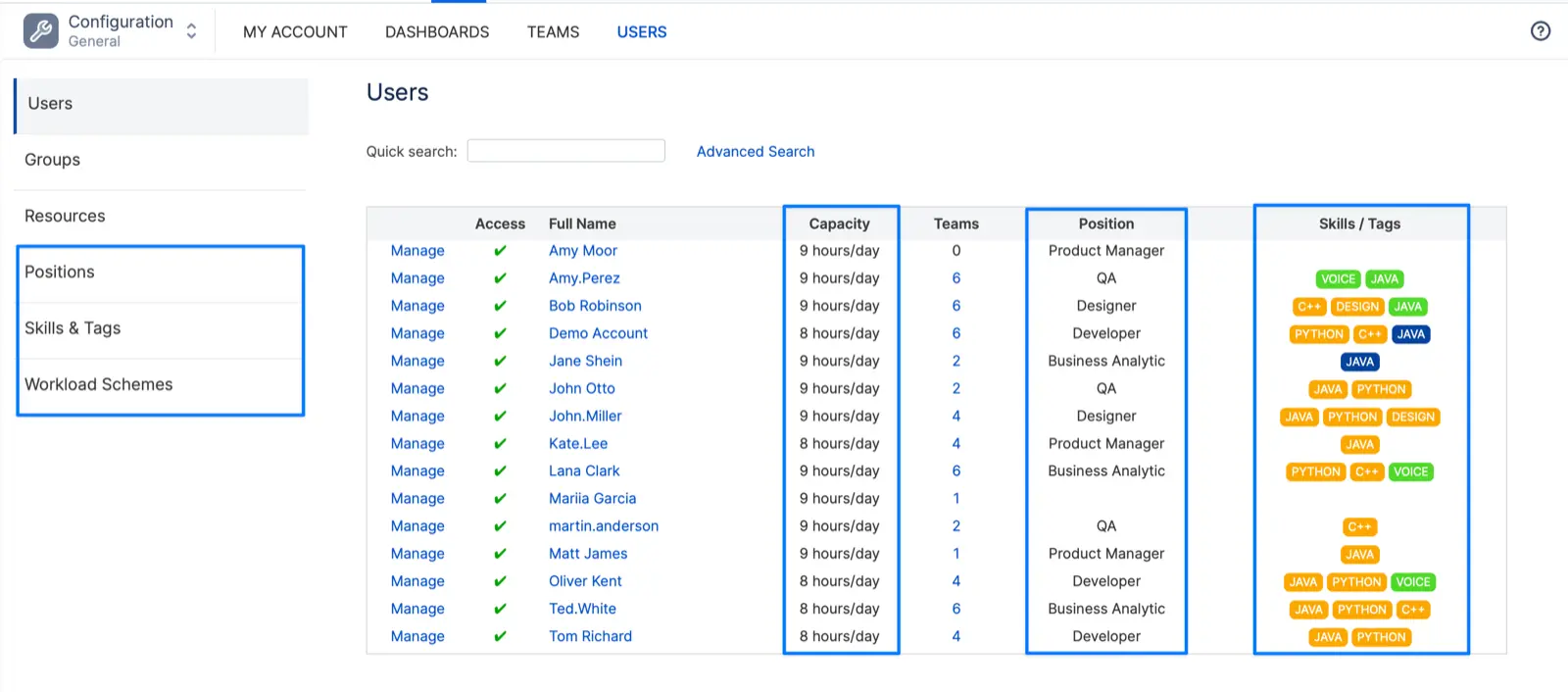Open Workload Schemes in sidebar
The width and height of the screenshot is (1568, 692).
[98, 384]
